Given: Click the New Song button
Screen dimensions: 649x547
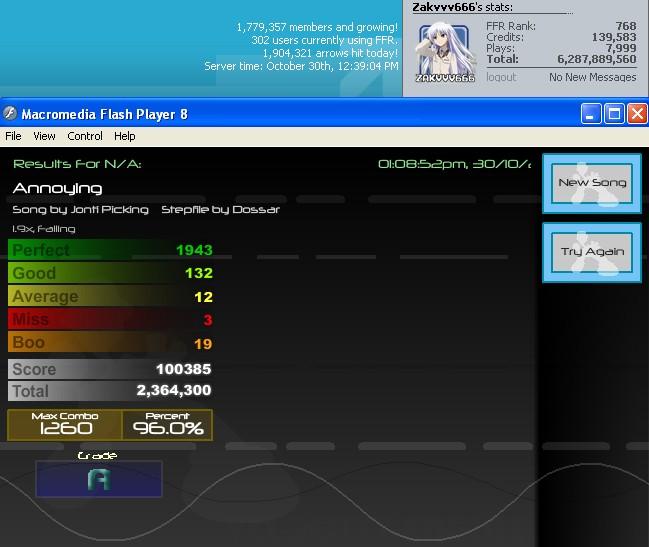Looking at the screenshot, I should [592, 183].
